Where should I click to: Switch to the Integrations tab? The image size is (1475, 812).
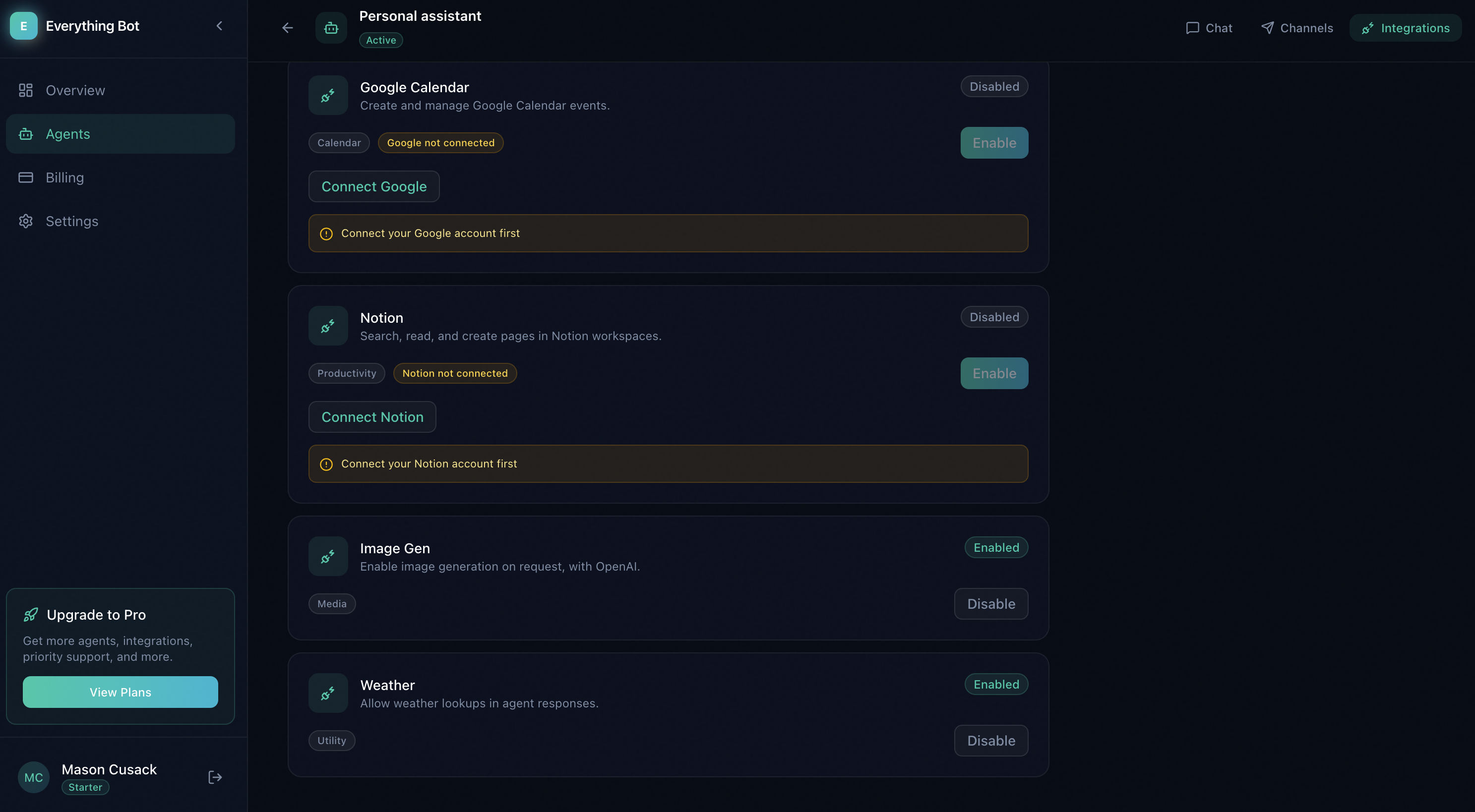pyautogui.click(x=1405, y=27)
